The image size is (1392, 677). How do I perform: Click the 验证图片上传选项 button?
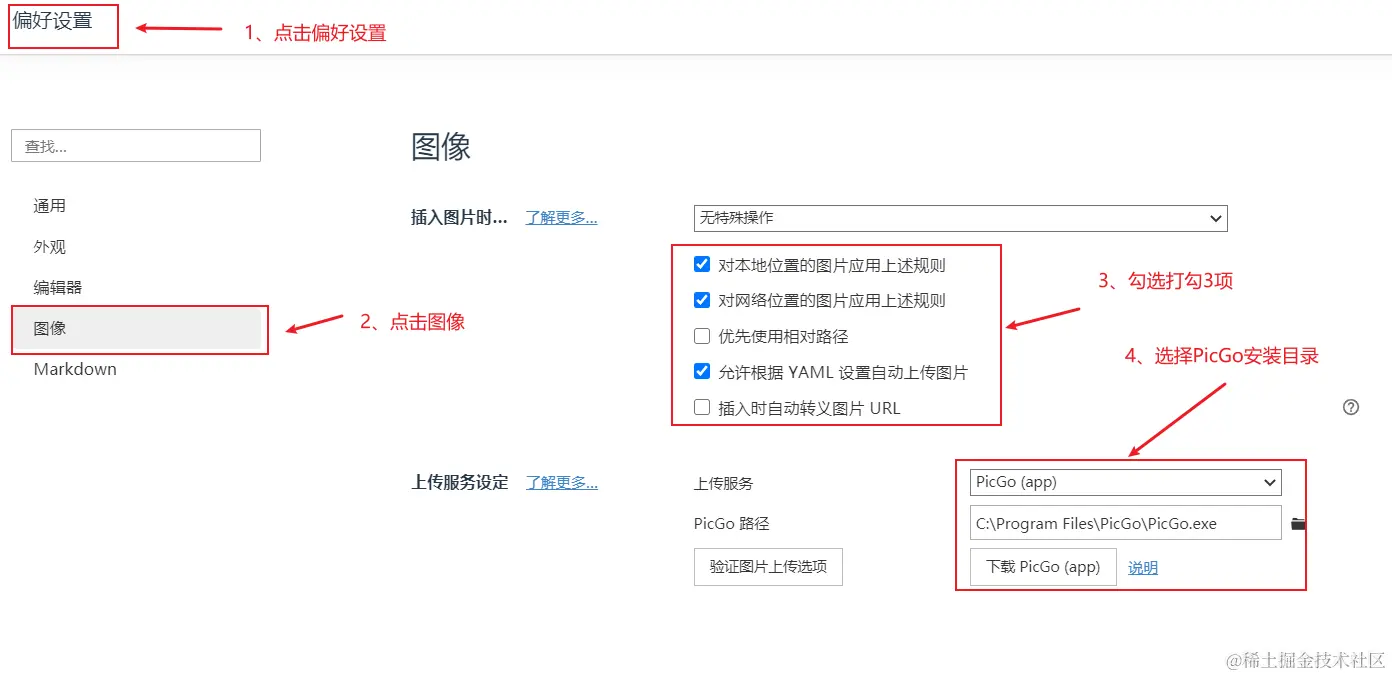(x=768, y=566)
